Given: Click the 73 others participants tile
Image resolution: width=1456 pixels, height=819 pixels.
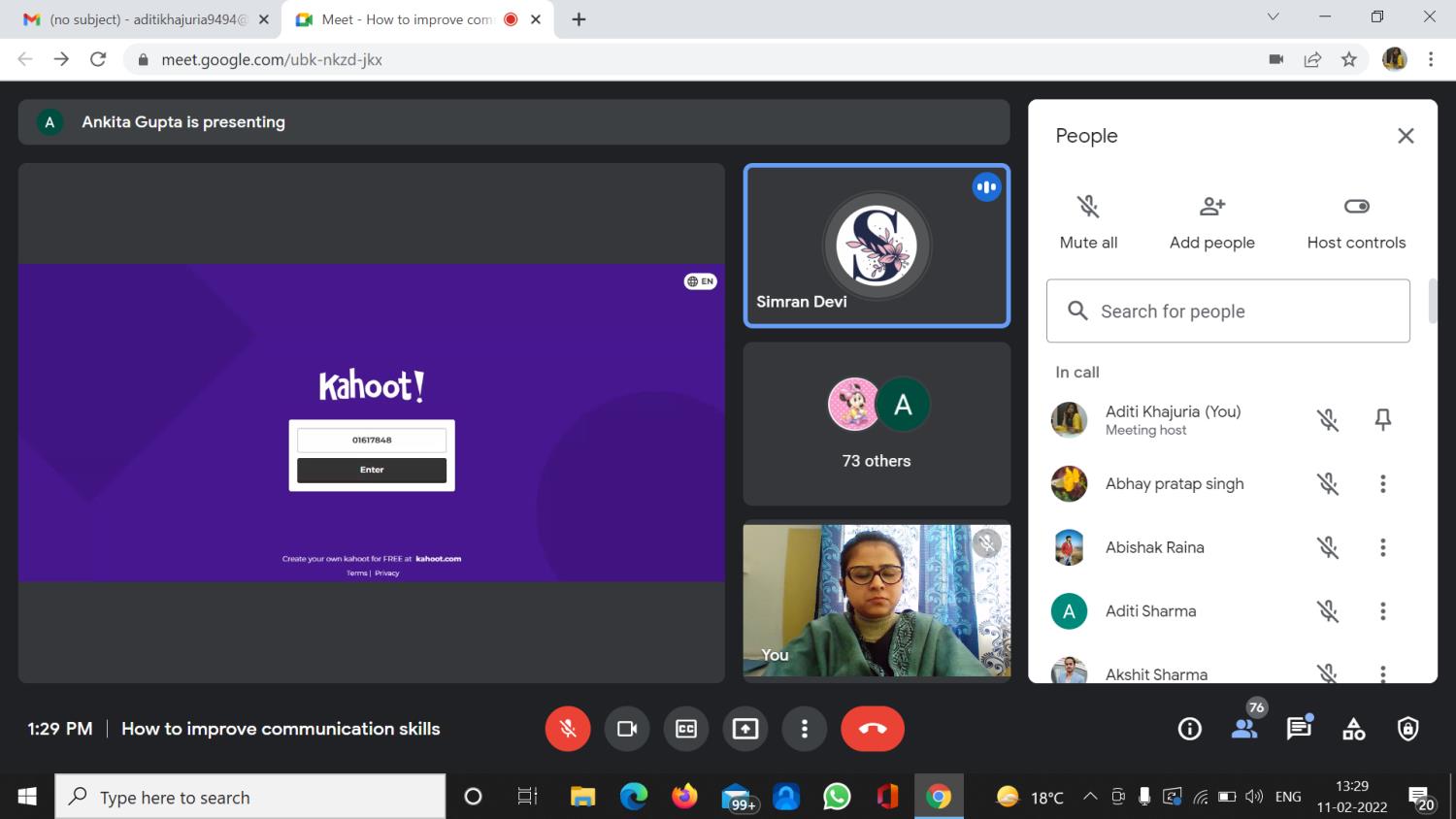Looking at the screenshot, I should click(x=877, y=424).
